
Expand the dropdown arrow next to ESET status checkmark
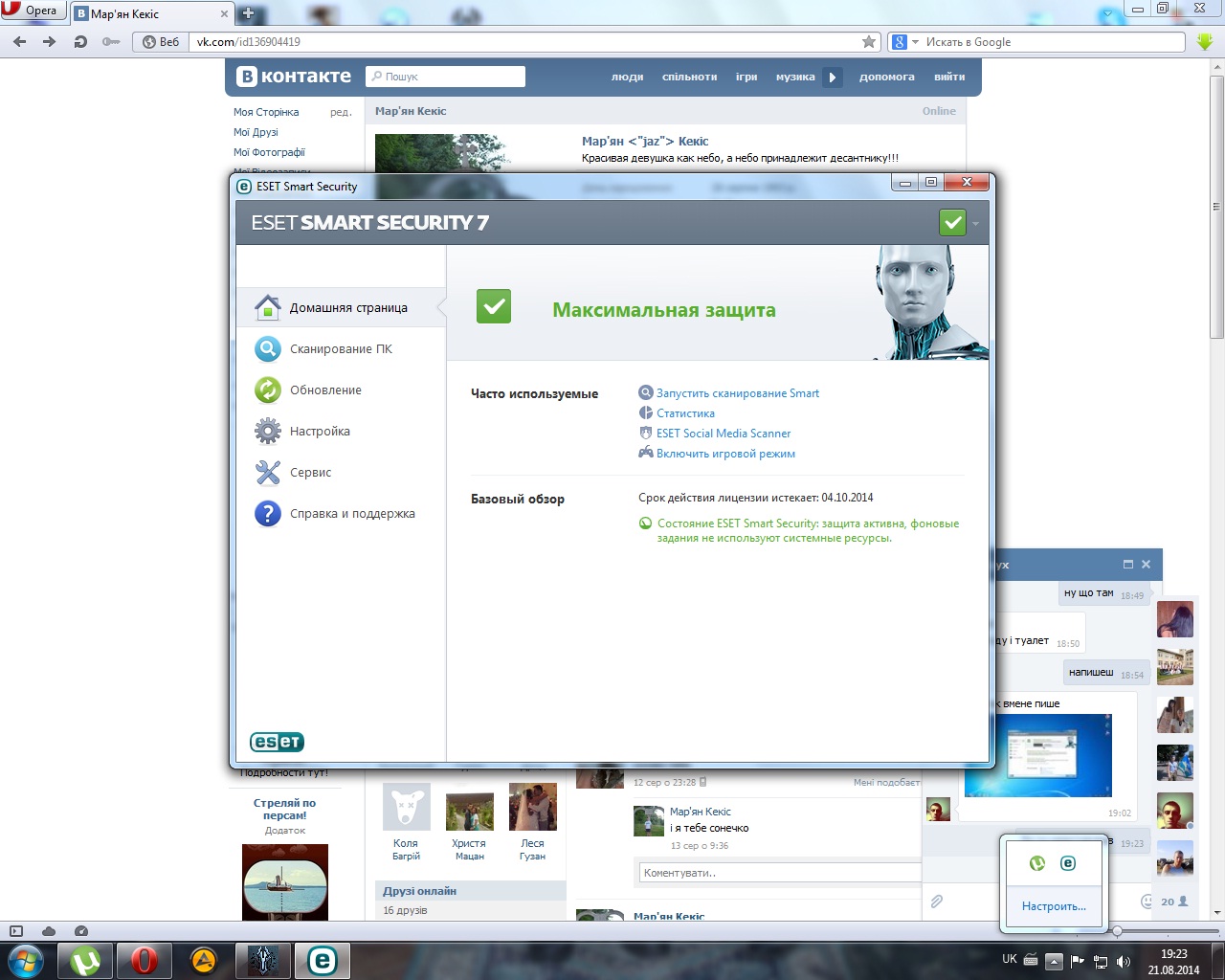[975, 224]
